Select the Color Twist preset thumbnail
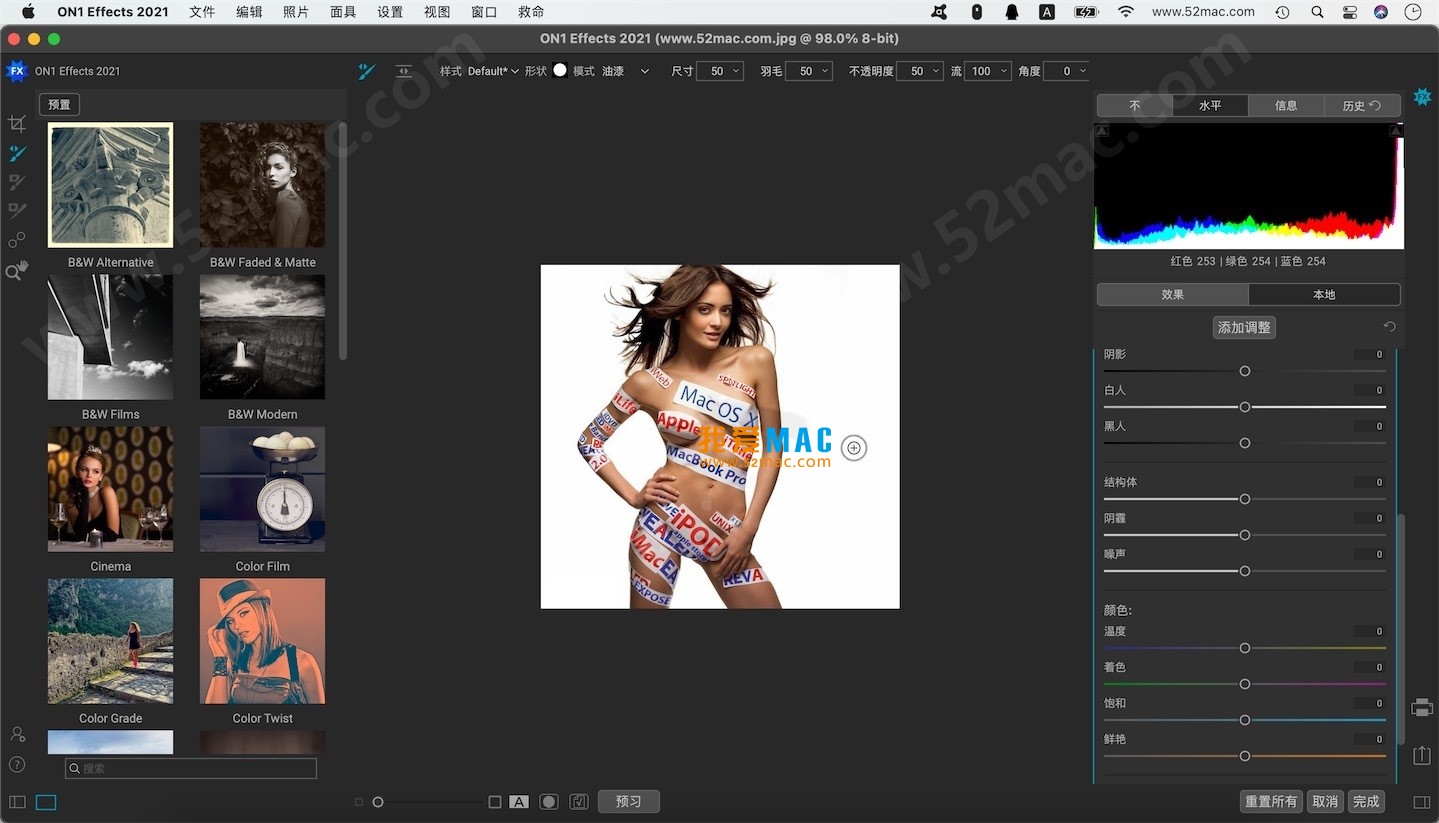Viewport: 1439px width, 823px height. pyautogui.click(x=262, y=641)
